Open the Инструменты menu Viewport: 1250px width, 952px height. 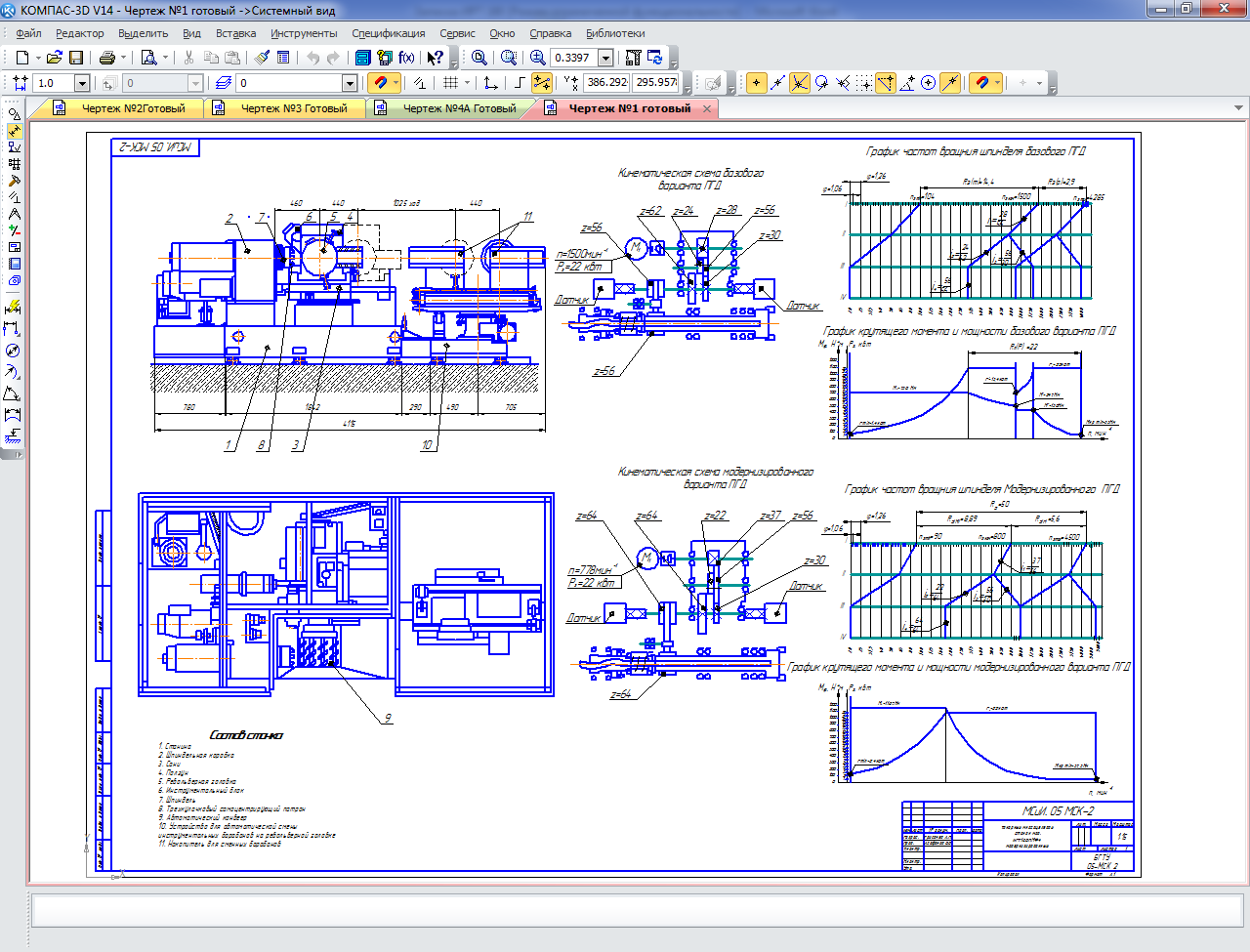(x=304, y=33)
